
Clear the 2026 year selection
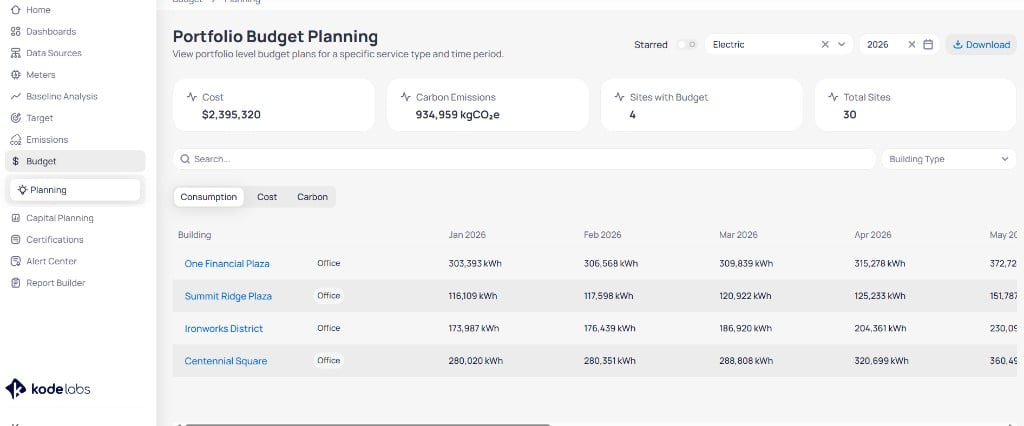pyautogui.click(x=912, y=44)
